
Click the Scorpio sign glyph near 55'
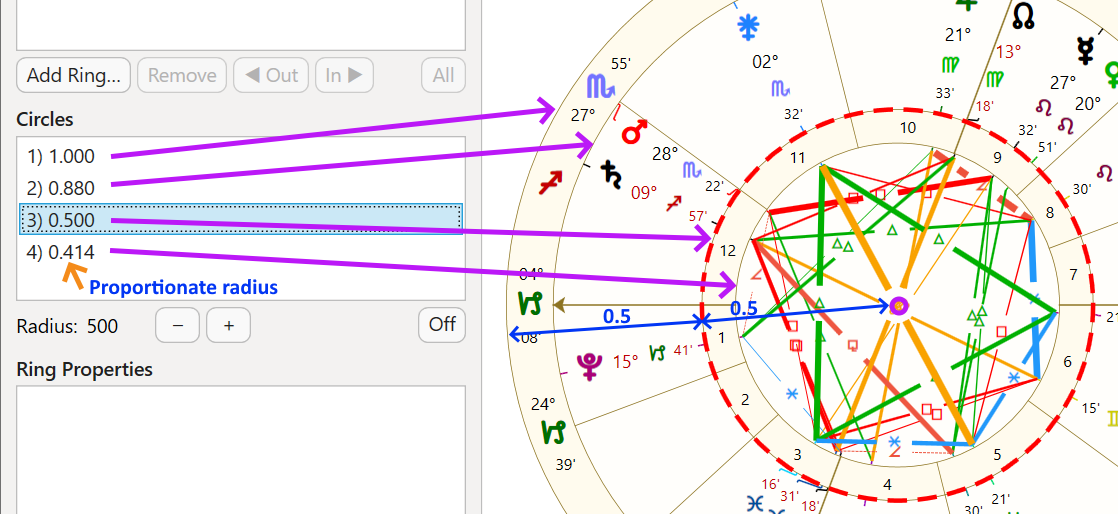coord(599,86)
